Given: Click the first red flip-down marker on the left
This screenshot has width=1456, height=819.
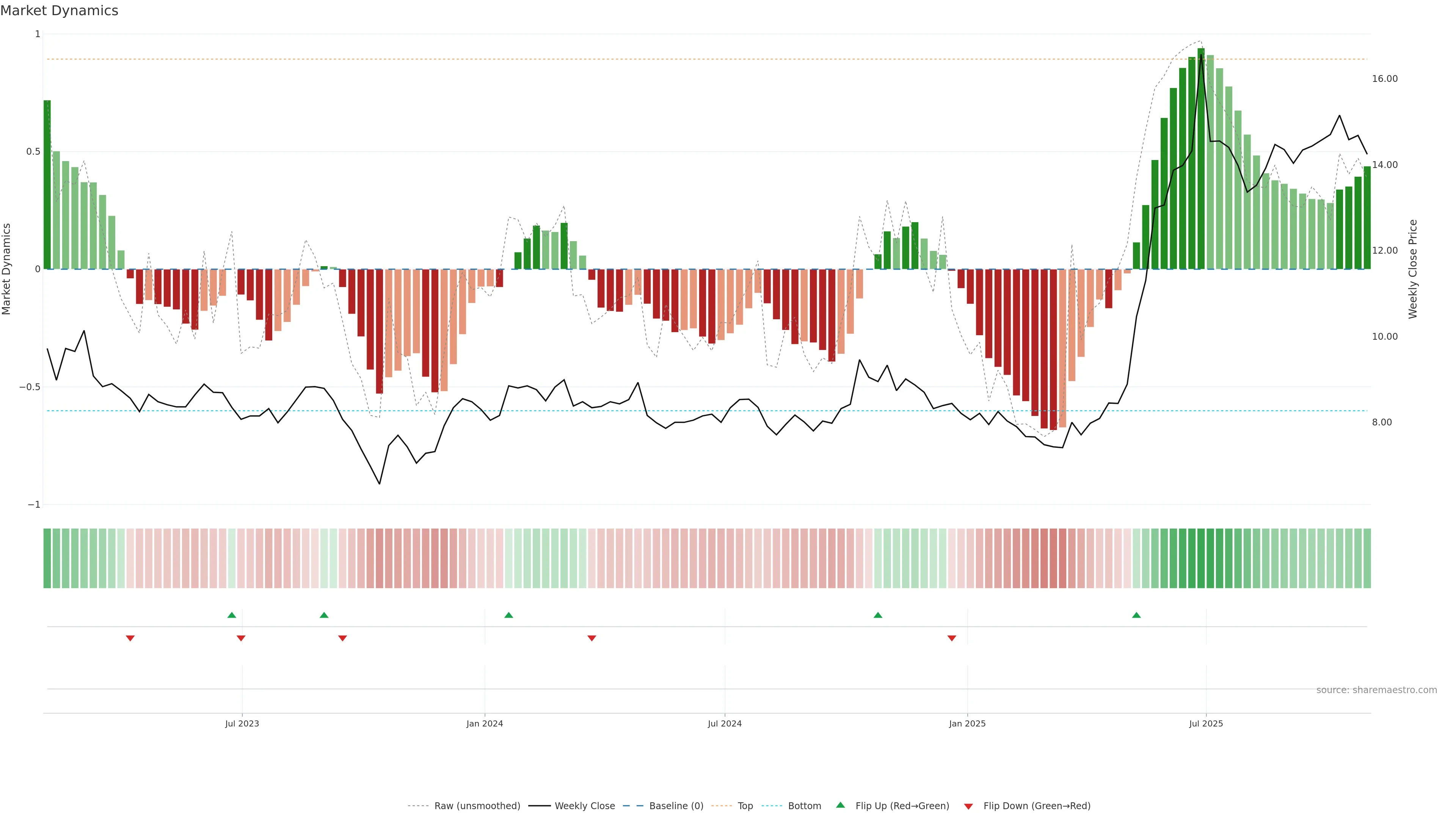Looking at the screenshot, I should (x=130, y=638).
